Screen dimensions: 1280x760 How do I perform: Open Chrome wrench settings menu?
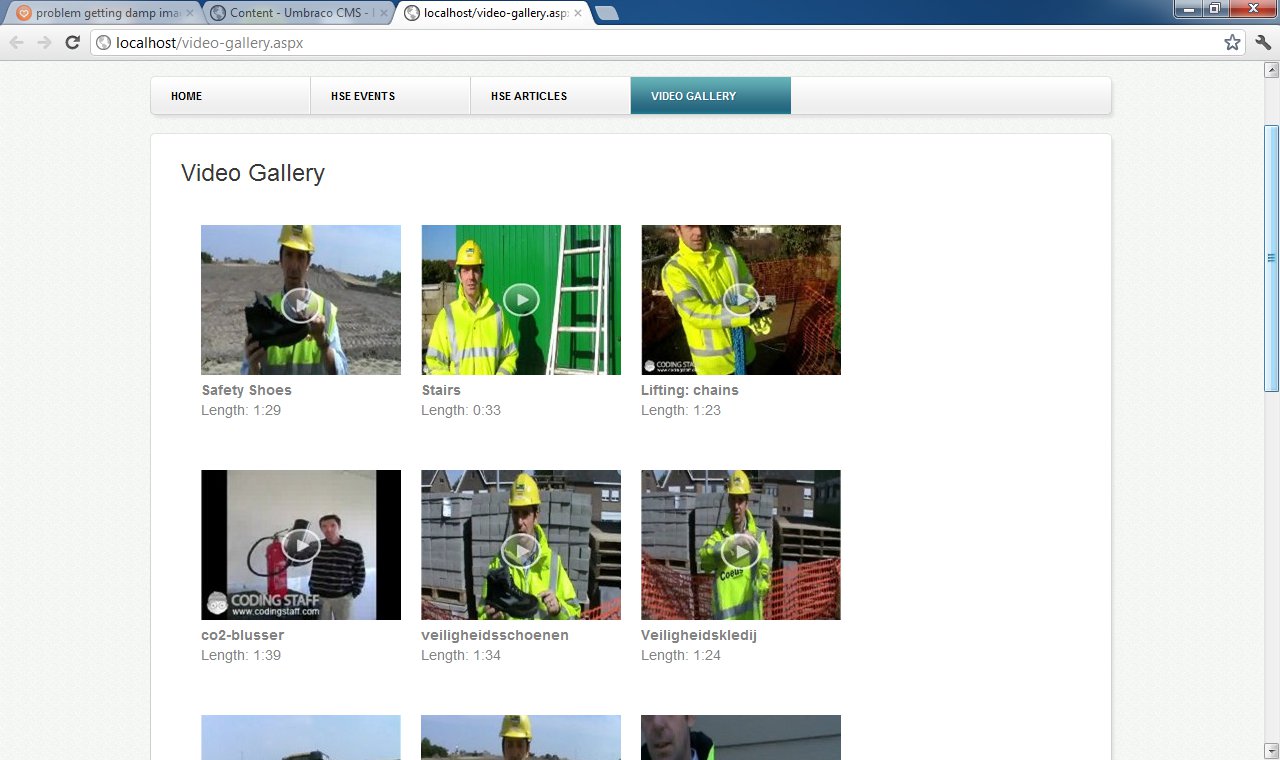point(1263,42)
